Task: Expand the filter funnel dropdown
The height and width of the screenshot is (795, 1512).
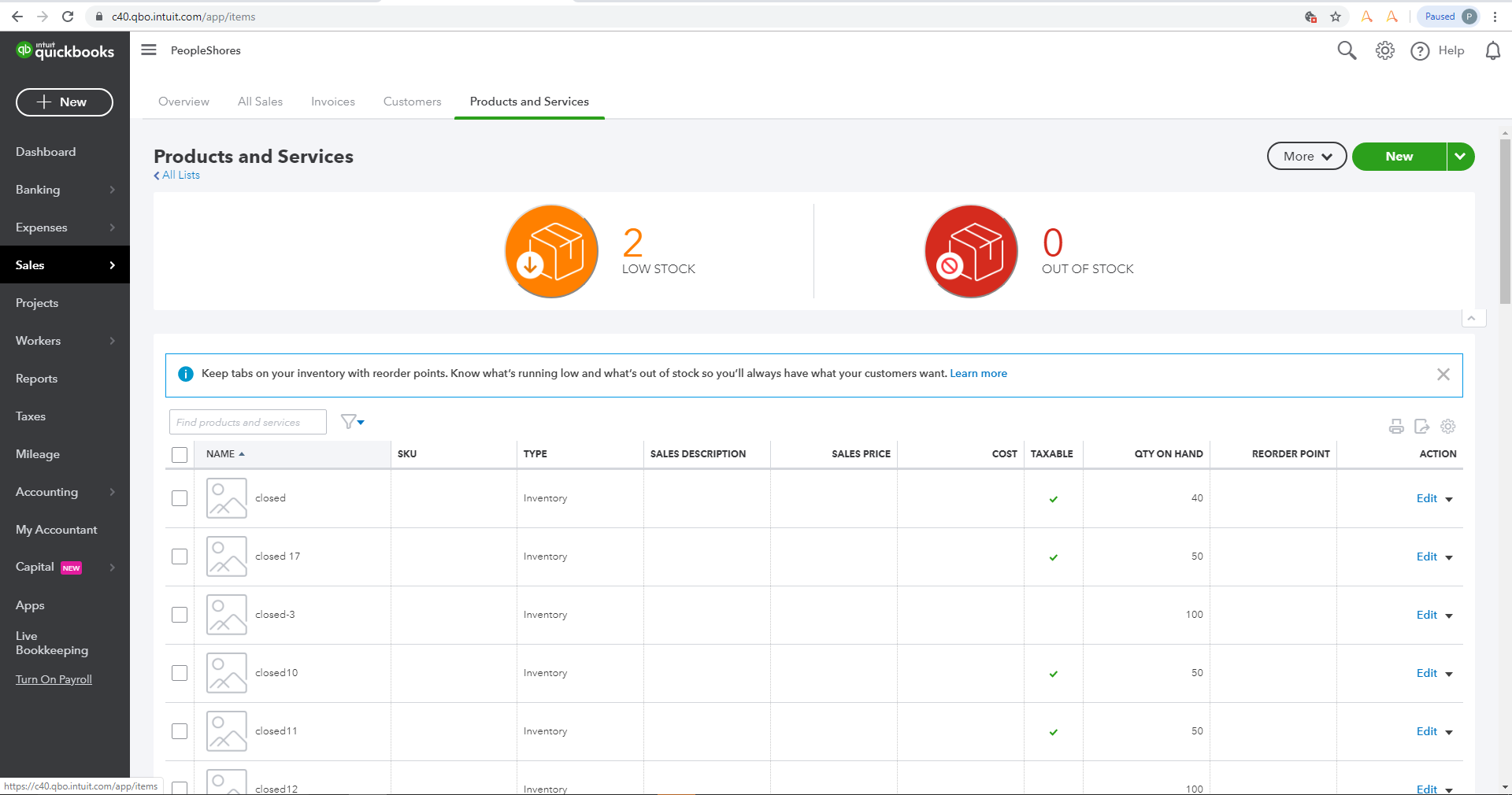Action: click(352, 422)
